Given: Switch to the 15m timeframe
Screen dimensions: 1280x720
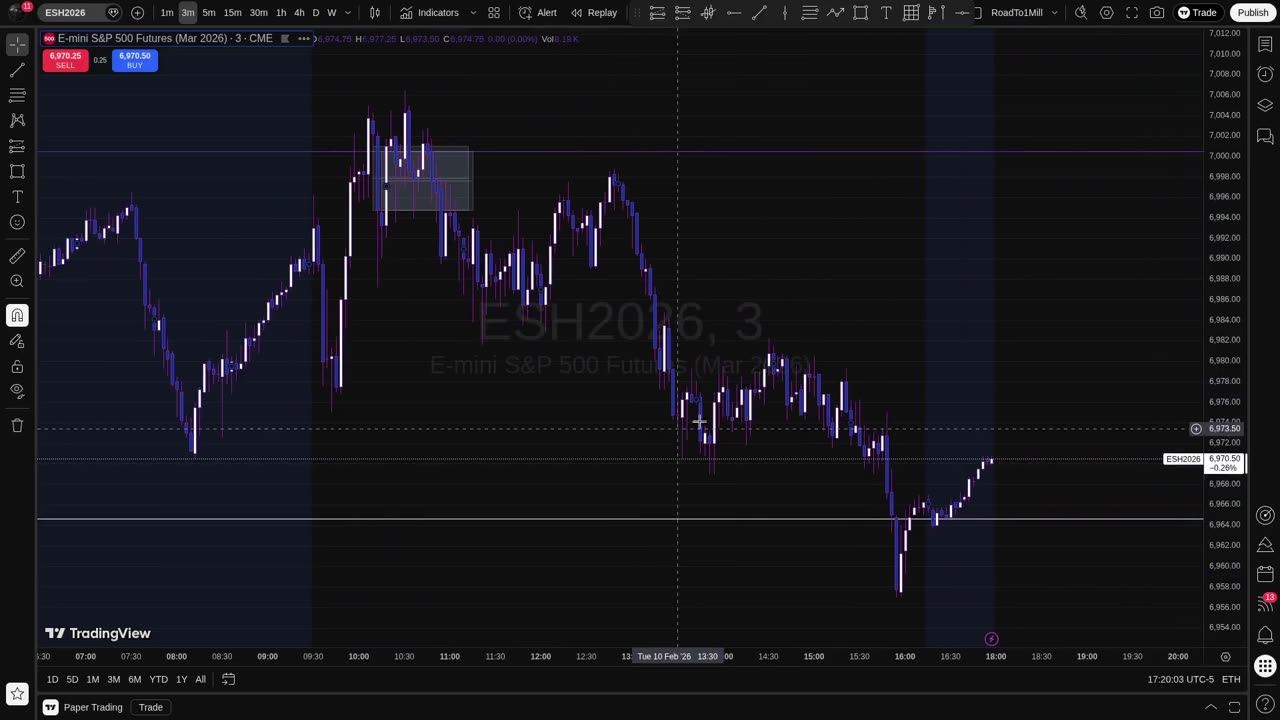Looking at the screenshot, I should click(x=232, y=13).
